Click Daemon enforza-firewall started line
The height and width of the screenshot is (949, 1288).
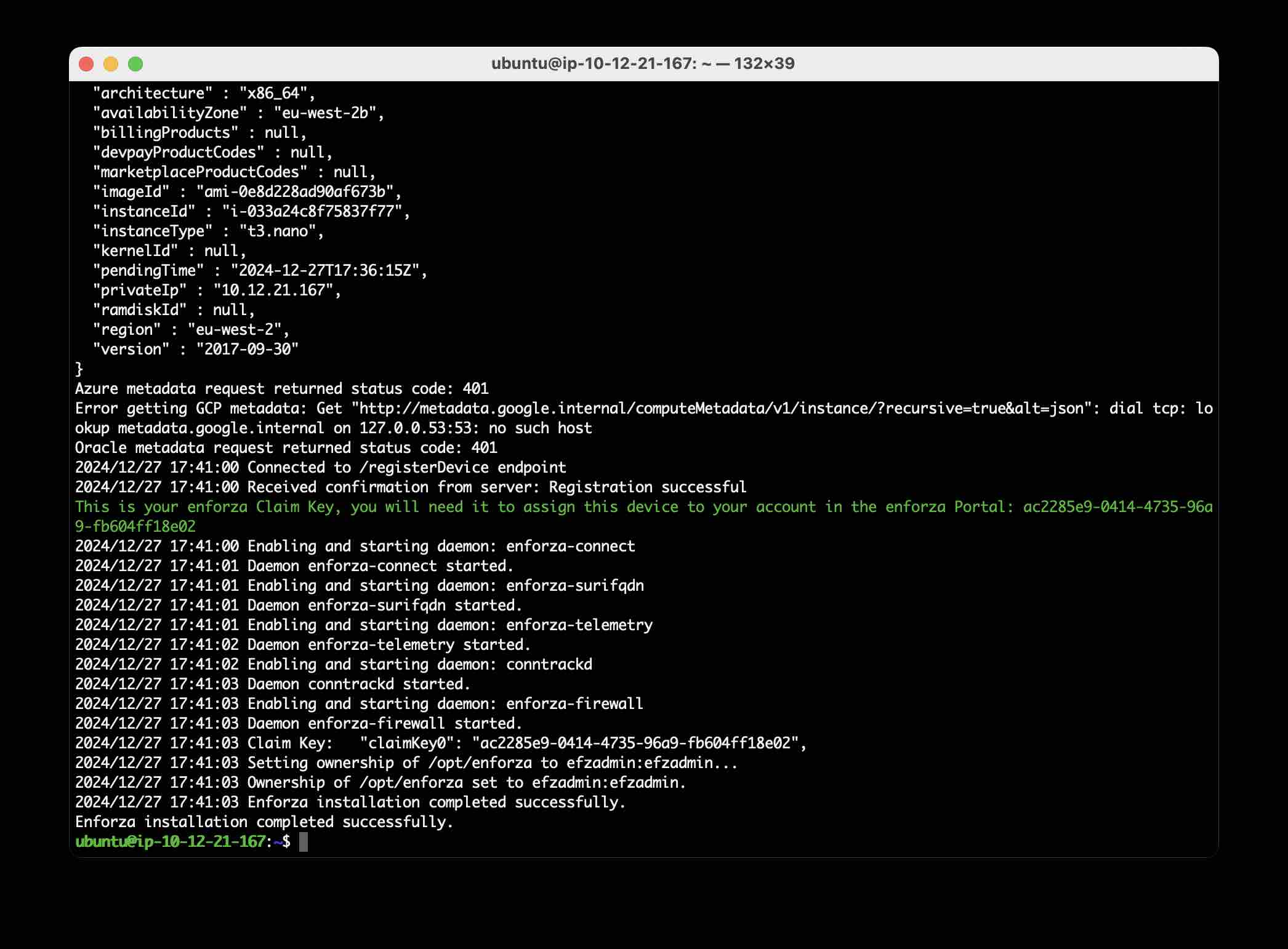pos(299,723)
